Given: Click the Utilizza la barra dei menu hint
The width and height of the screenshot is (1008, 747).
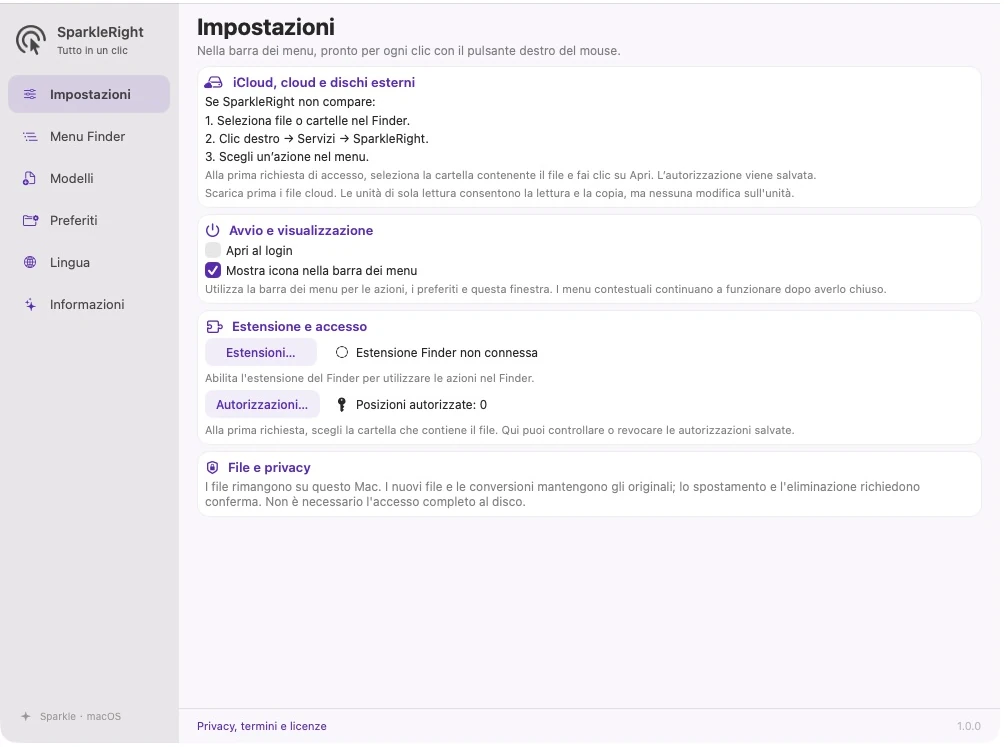Looking at the screenshot, I should click(x=546, y=289).
